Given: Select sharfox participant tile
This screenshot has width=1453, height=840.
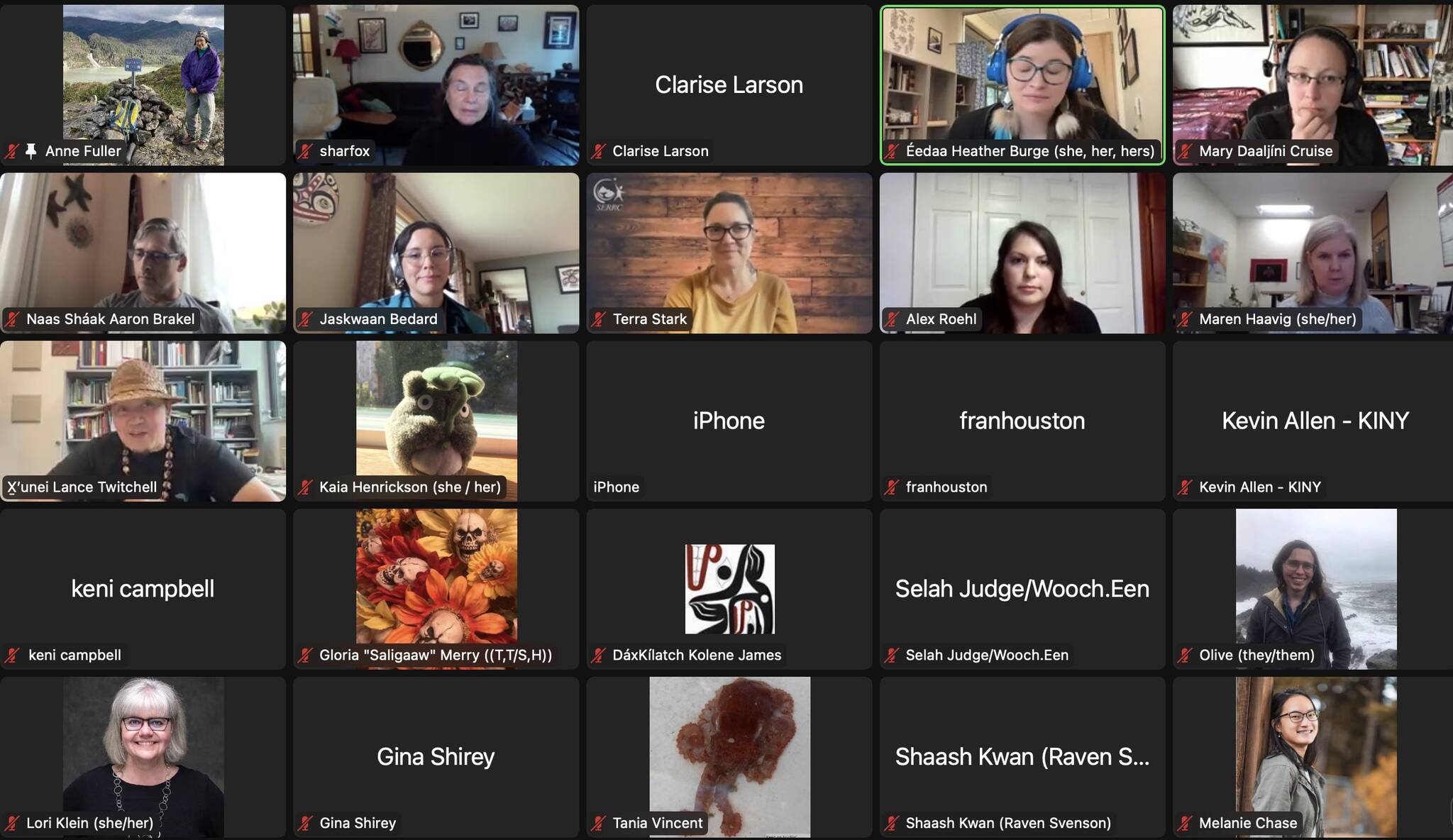Looking at the screenshot, I should (435, 84).
